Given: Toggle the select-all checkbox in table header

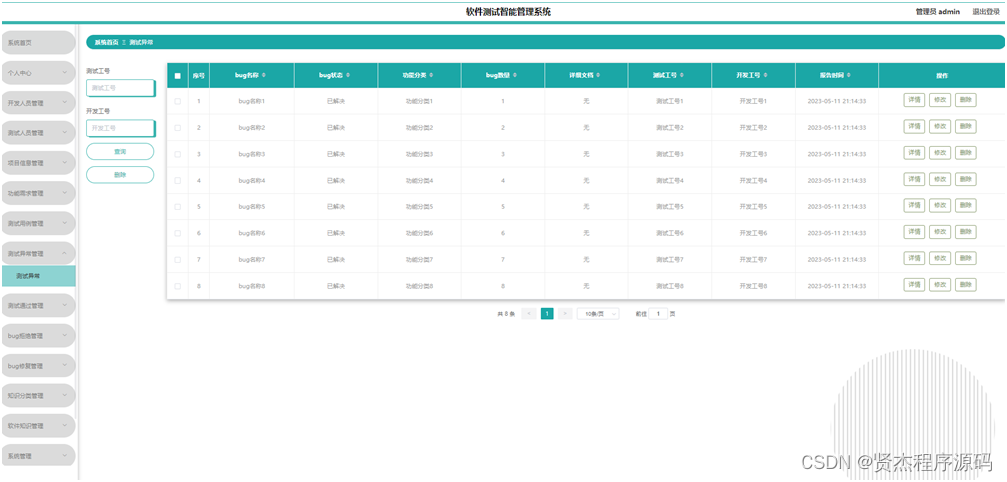Looking at the screenshot, I should pyautogui.click(x=178, y=76).
